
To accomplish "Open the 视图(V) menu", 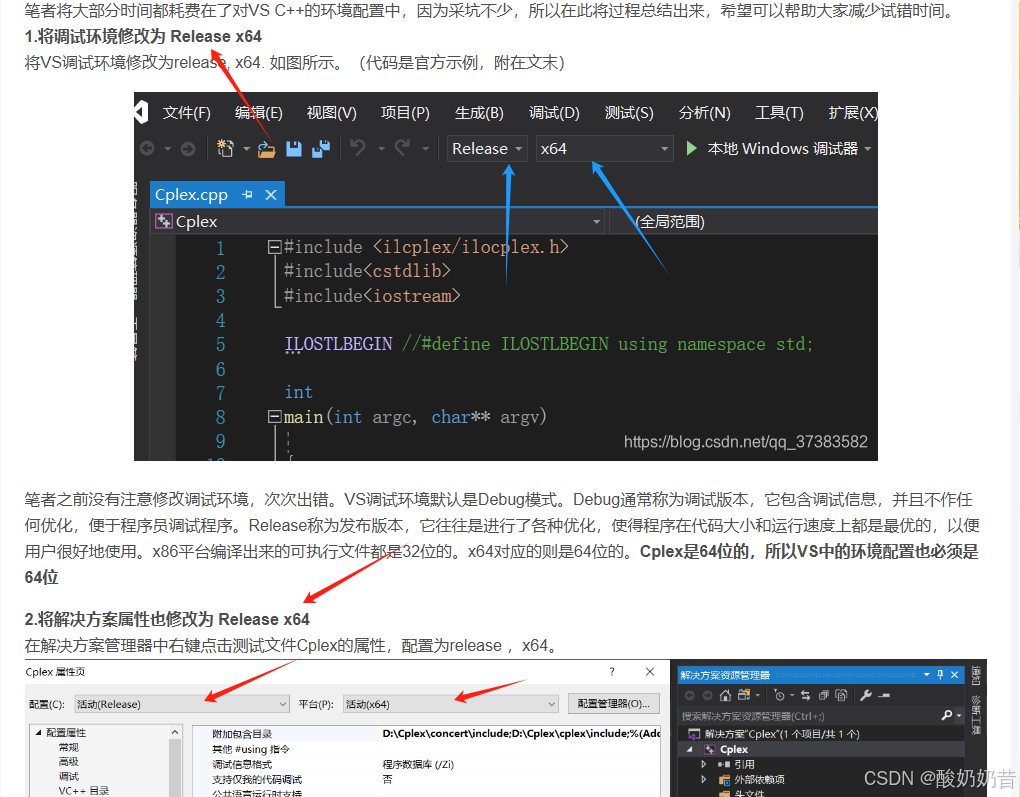I will click(332, 113).
